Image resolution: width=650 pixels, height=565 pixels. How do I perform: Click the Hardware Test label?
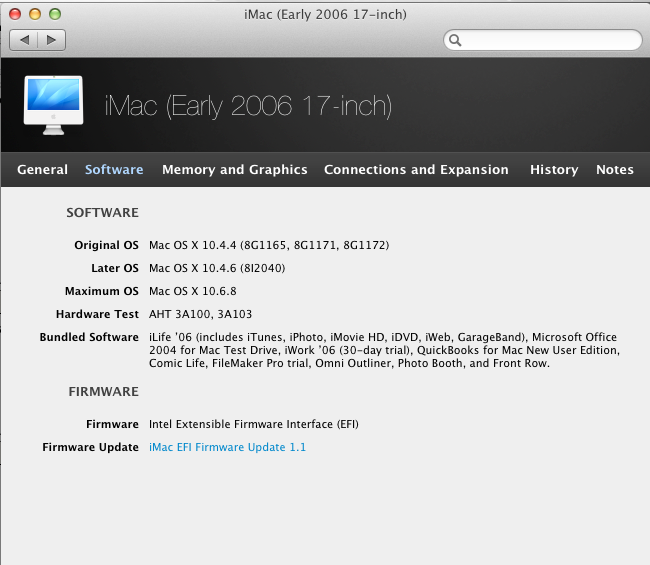(x=97, y=314)
